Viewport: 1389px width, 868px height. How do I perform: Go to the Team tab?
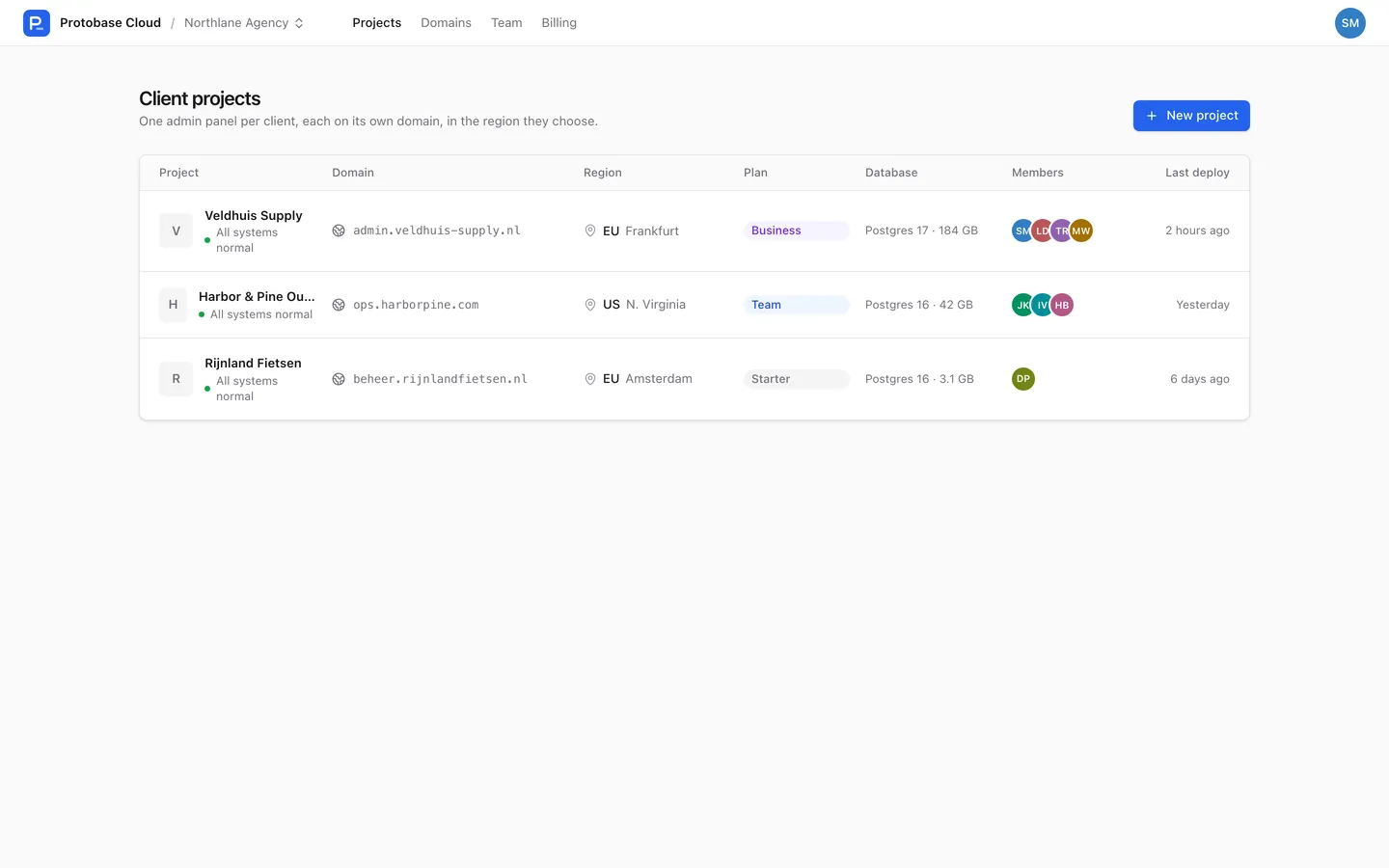(x=506, y=23)
